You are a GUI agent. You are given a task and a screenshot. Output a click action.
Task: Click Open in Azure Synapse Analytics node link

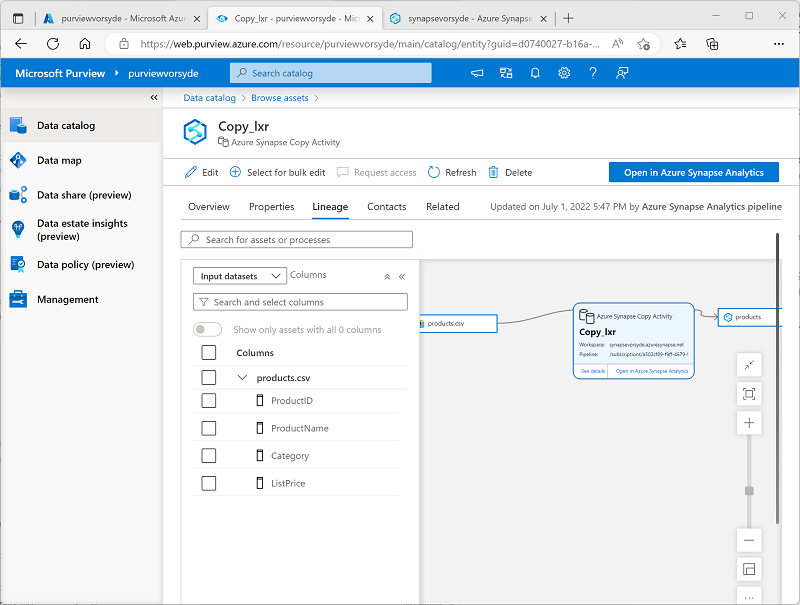point(652,371)
